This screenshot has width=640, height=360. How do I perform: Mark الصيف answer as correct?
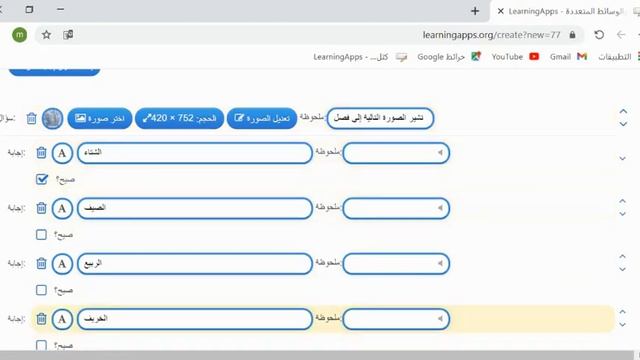click(x=41, y=235)
